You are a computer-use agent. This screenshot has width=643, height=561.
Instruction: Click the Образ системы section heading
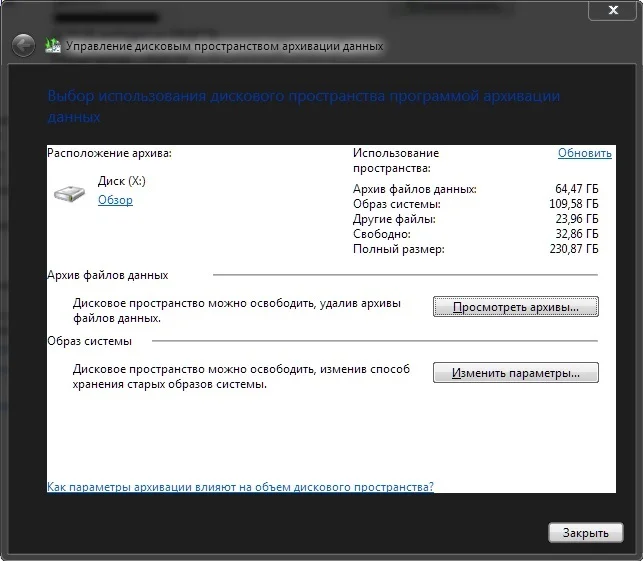pos(89,341)
